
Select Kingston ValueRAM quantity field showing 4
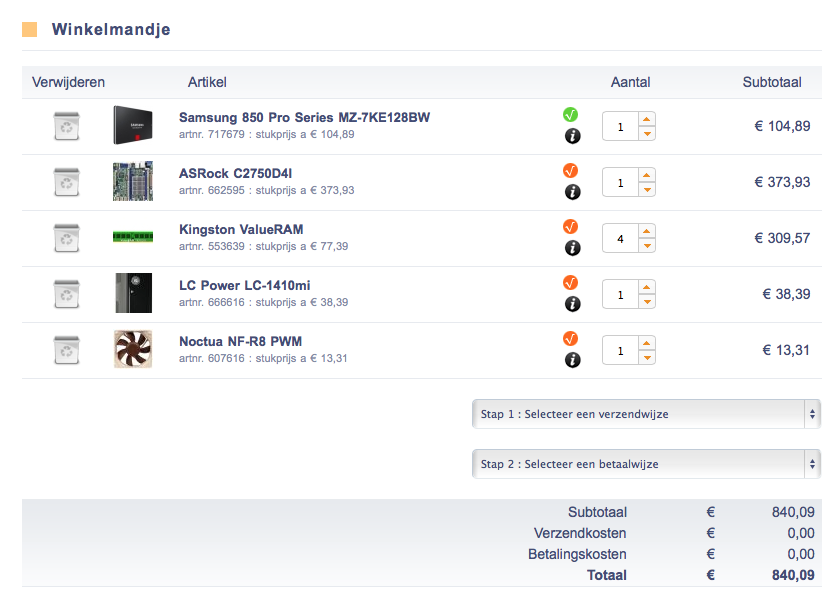620,238
